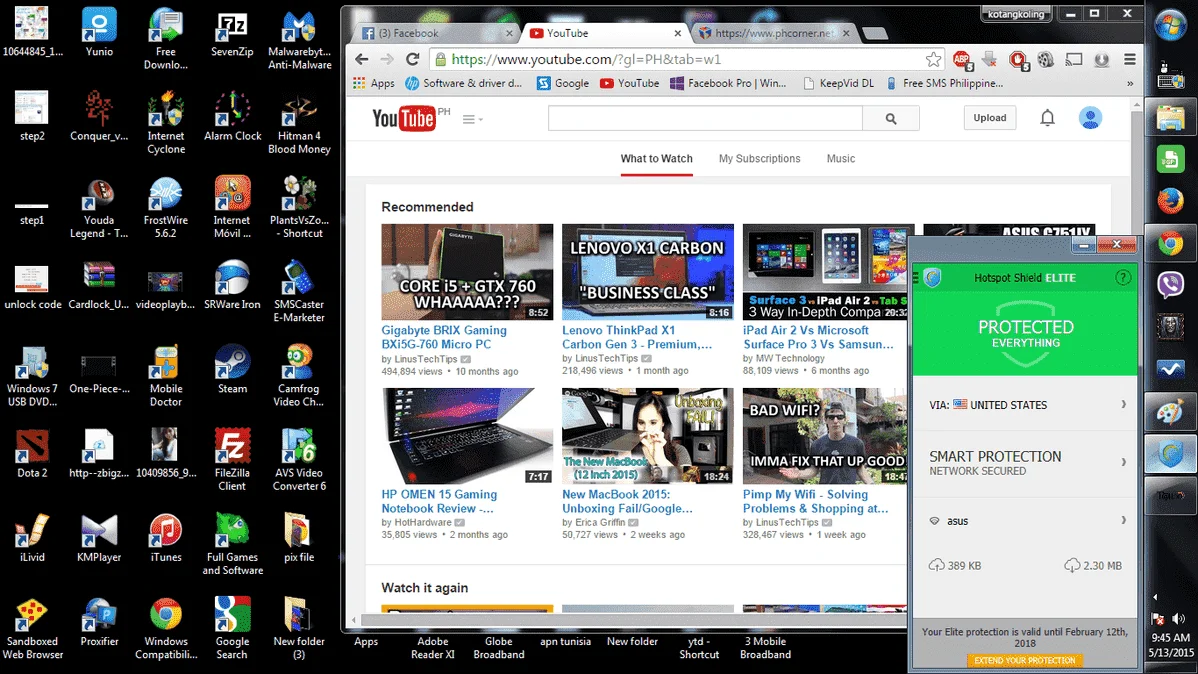
Task: Expand the asus network row
Action: point(1025,521)
